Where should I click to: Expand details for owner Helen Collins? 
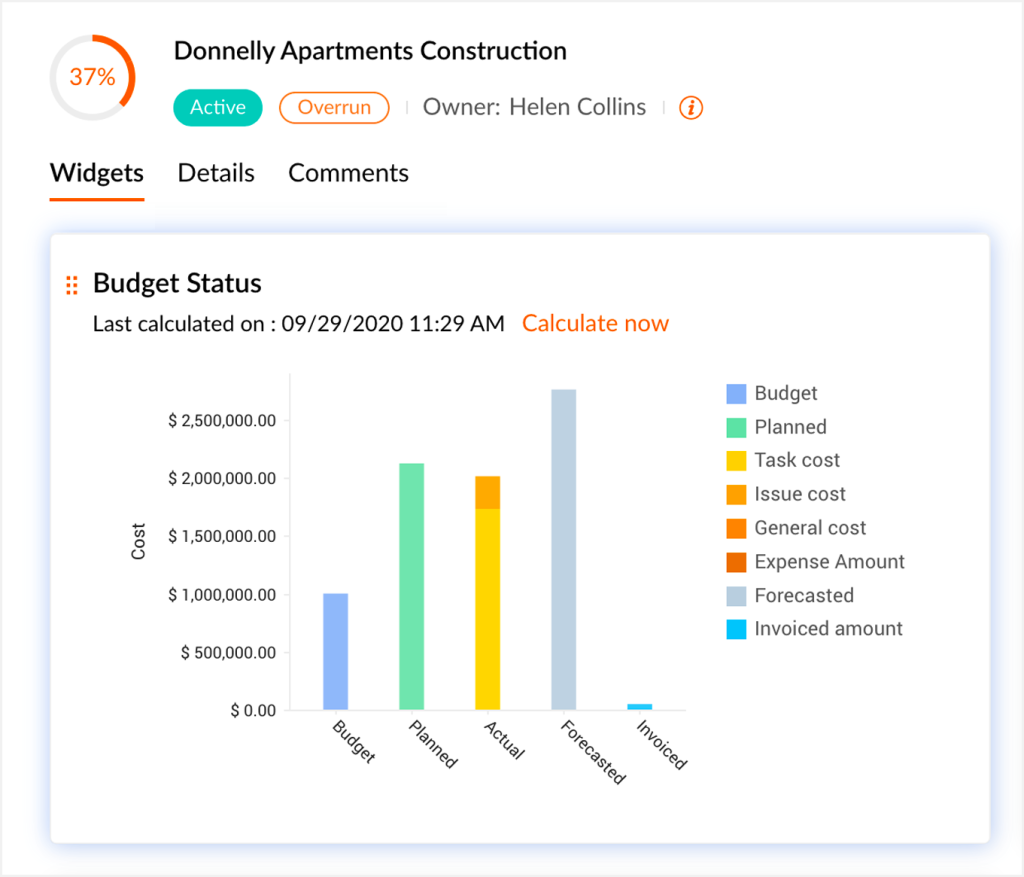(578, 107)
